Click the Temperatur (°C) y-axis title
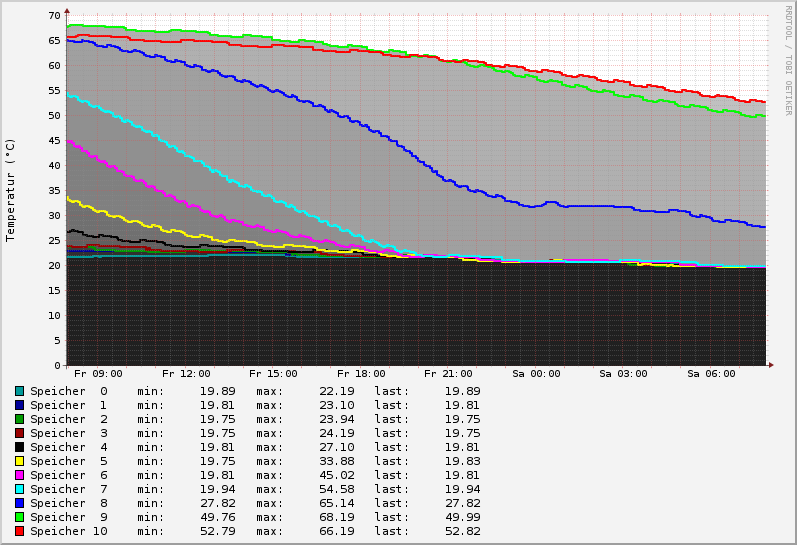Screen dimensions: 797x545 11,190
